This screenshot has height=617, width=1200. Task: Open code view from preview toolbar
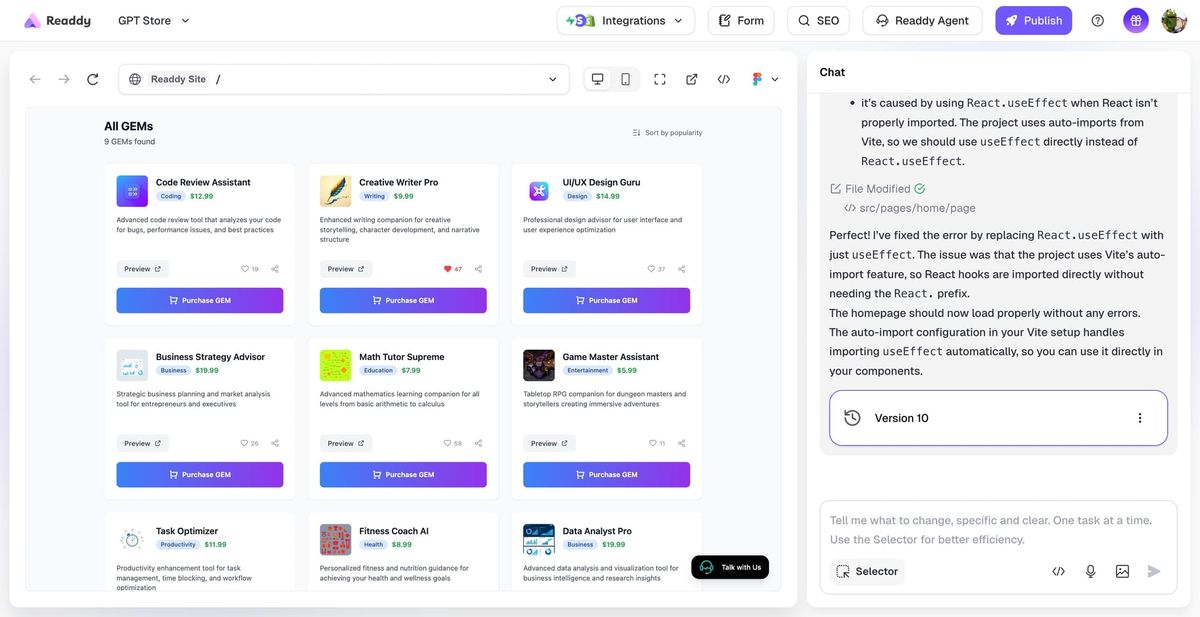point(724,79)
